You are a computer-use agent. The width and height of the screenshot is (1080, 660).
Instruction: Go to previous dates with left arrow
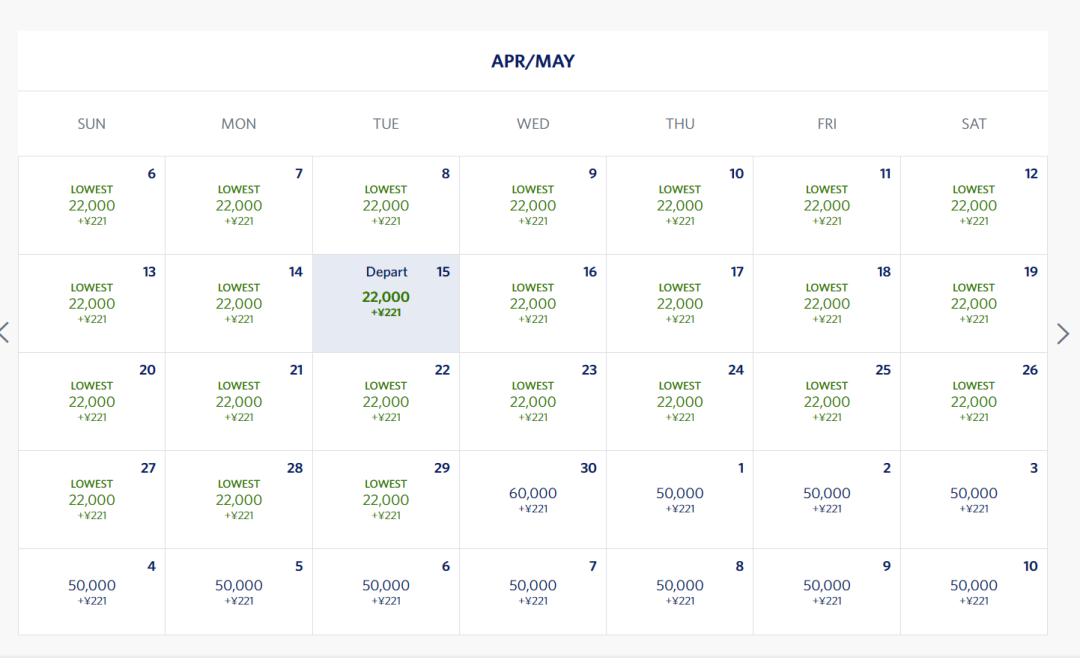[x=5, y=332]
